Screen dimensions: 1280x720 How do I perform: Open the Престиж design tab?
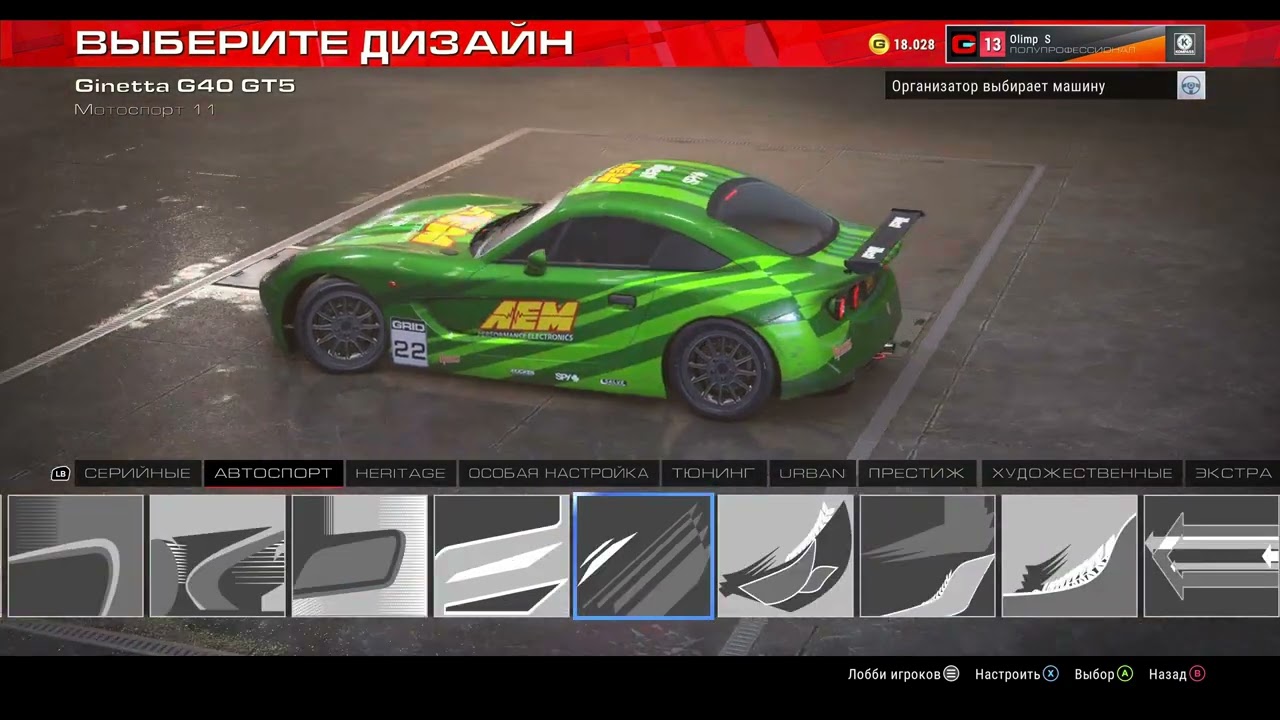point(916,473)
